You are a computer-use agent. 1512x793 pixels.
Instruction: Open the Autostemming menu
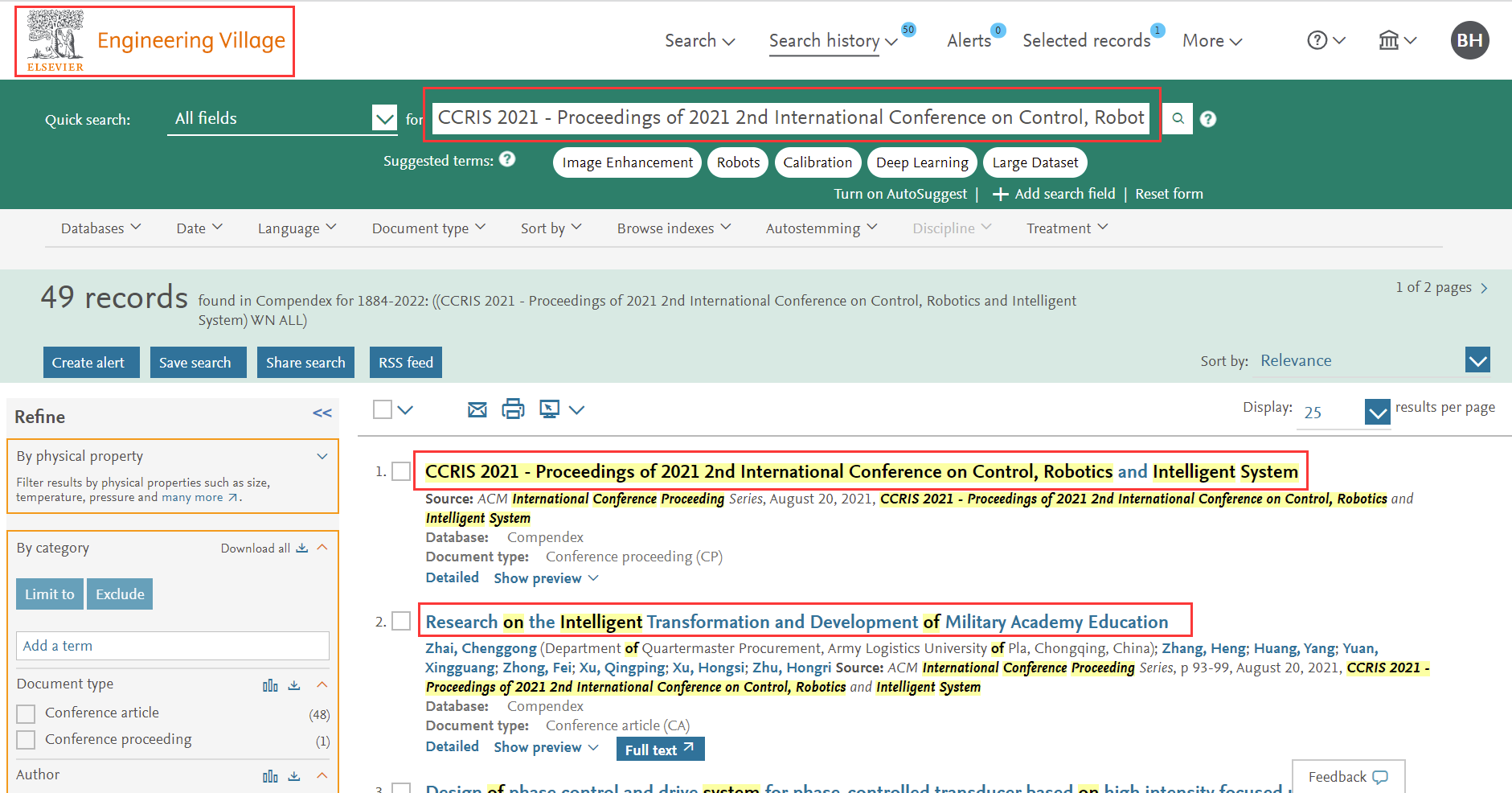822,228
